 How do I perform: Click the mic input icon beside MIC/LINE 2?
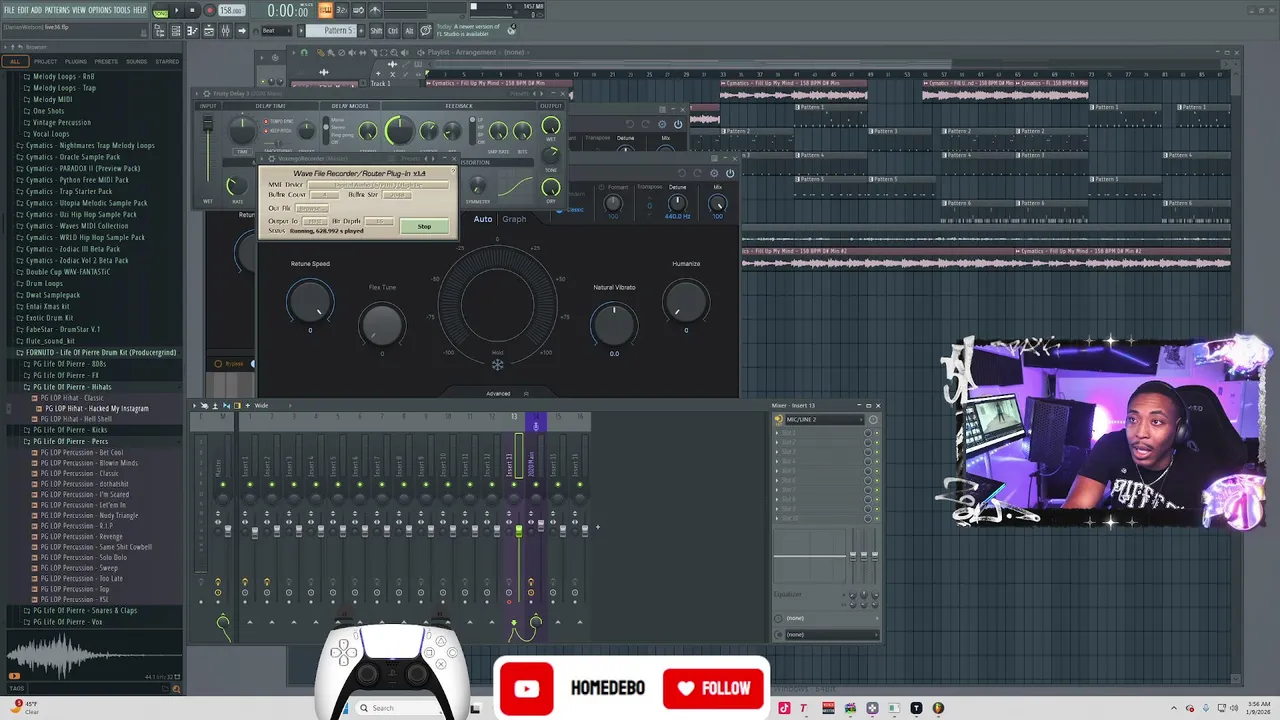point(779,419)
